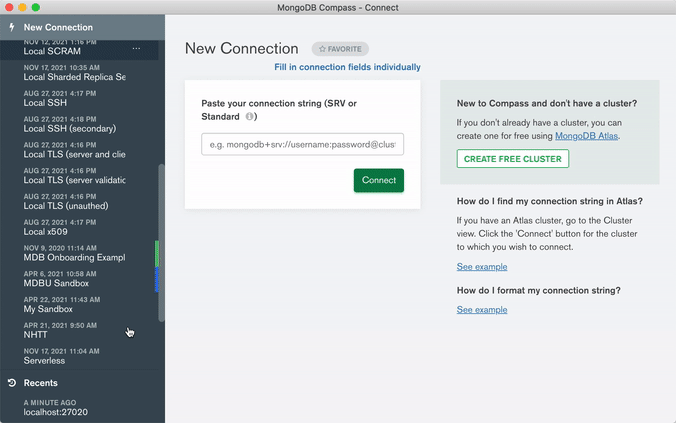This screenshot has height=423, width=676.
Task: Select Serverless saved connection
Action: point(79,357)
